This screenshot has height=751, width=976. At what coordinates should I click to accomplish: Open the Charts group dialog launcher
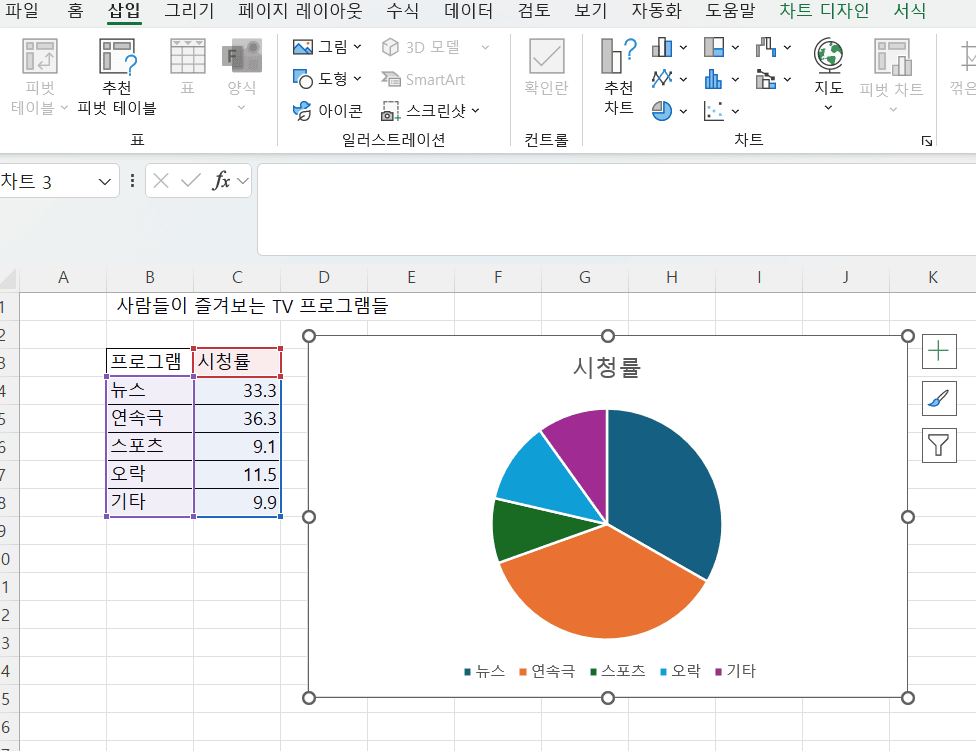927,142
